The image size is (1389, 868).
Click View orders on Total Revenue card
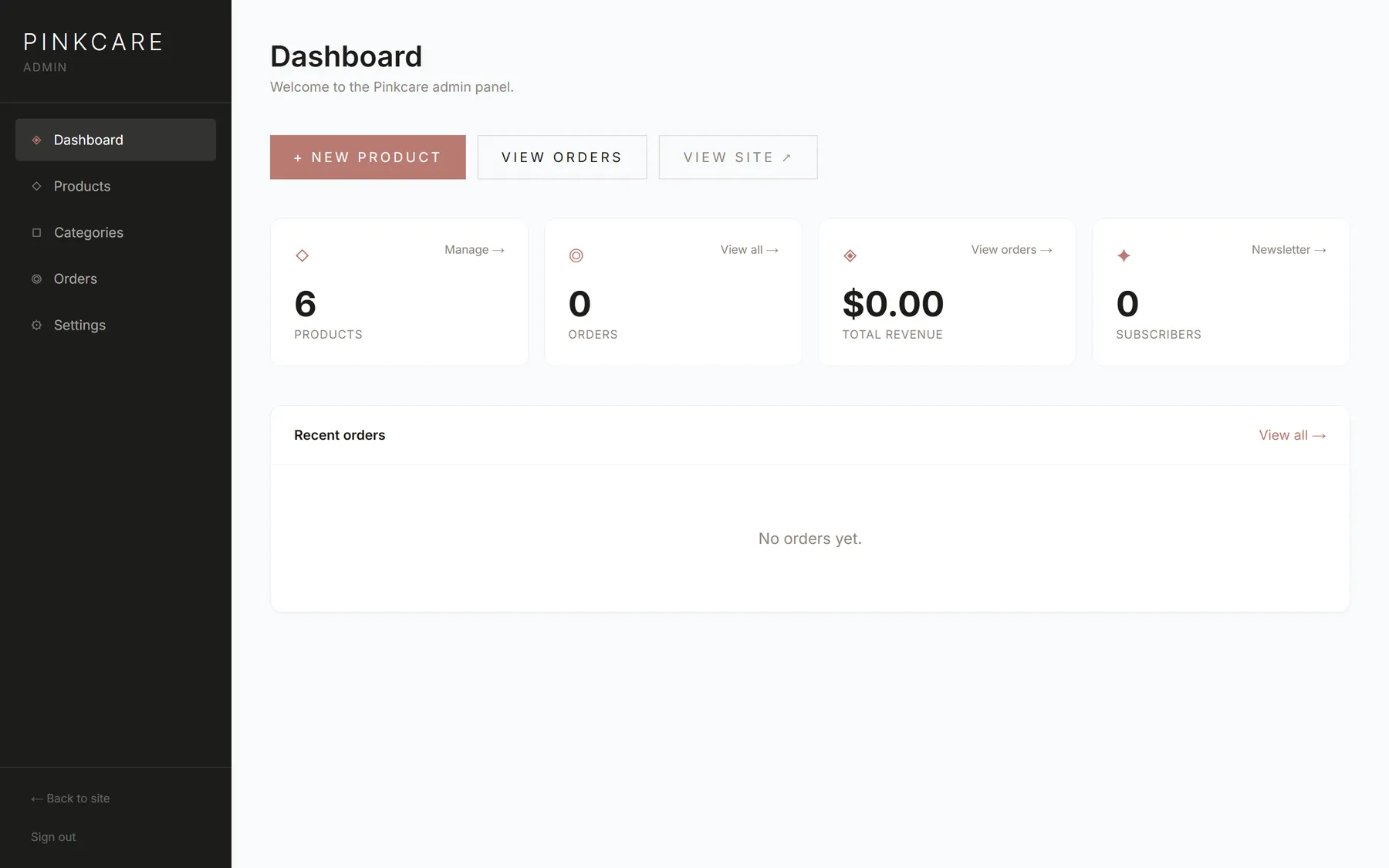pyautogui.click(x=1012, y=250)
